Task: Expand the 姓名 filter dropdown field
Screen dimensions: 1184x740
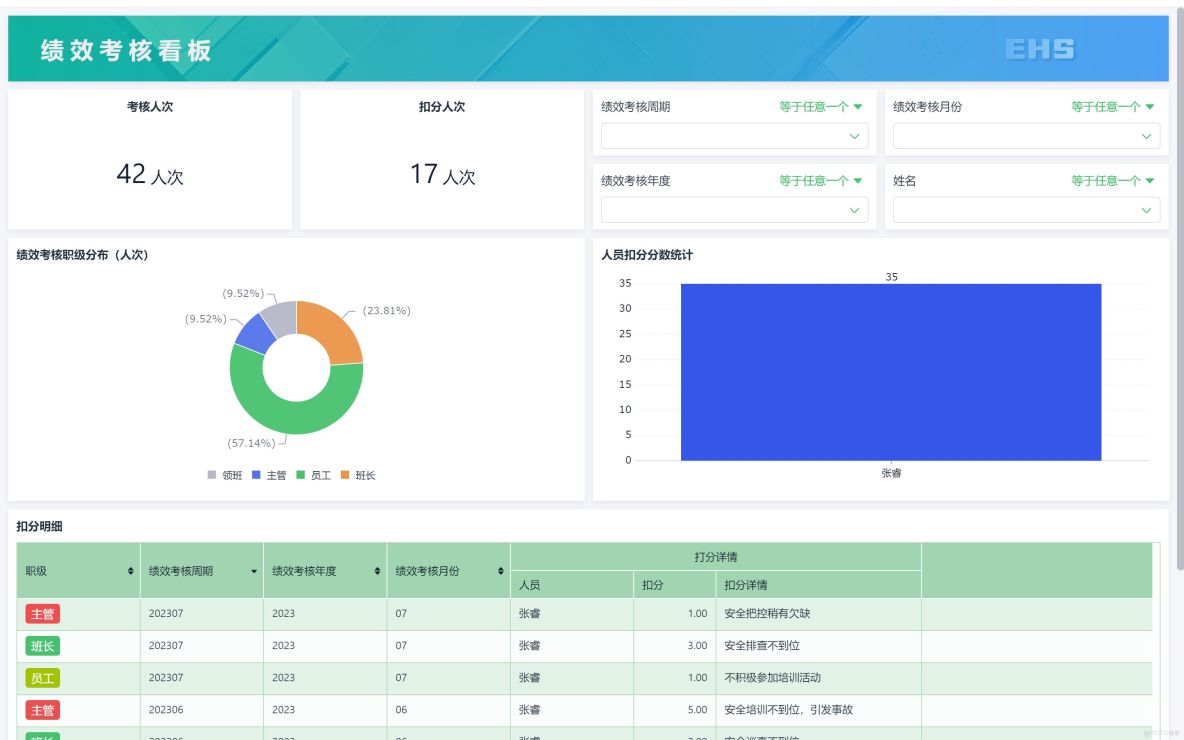Action: coord(1026,210)
